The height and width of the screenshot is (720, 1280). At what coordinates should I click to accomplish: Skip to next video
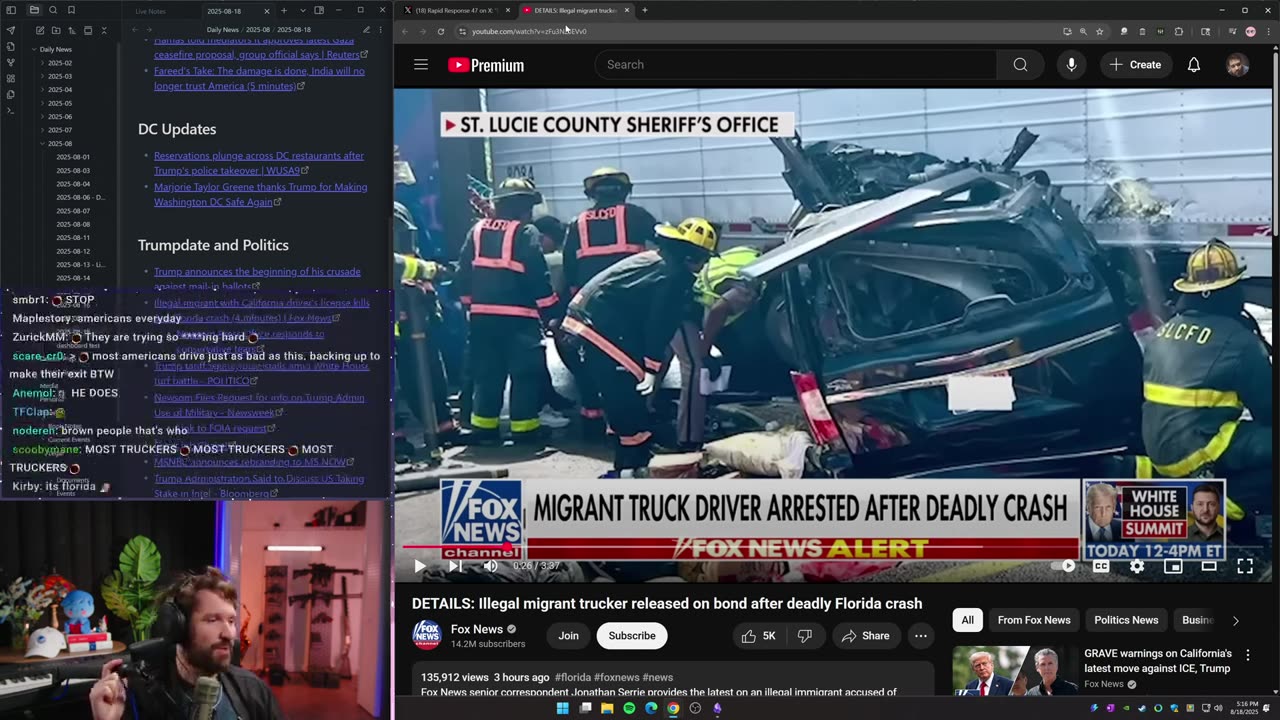click(x=455, y=566)
